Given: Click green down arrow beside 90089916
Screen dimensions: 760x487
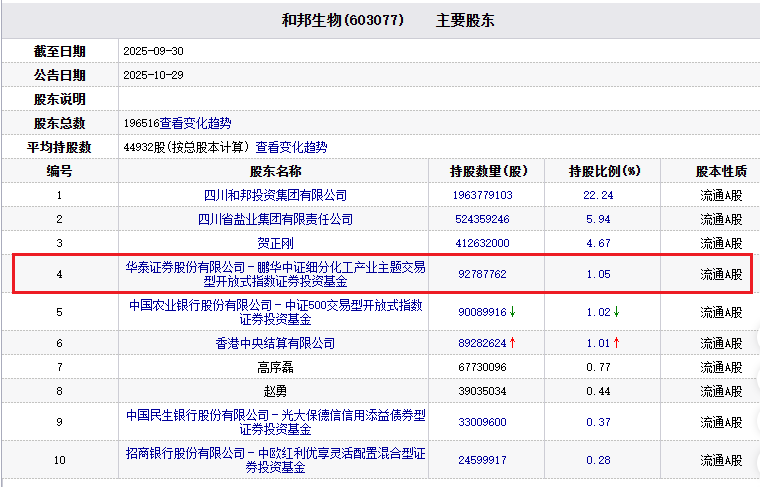Looking at the screenshot, I should click(x=513, y=312).
